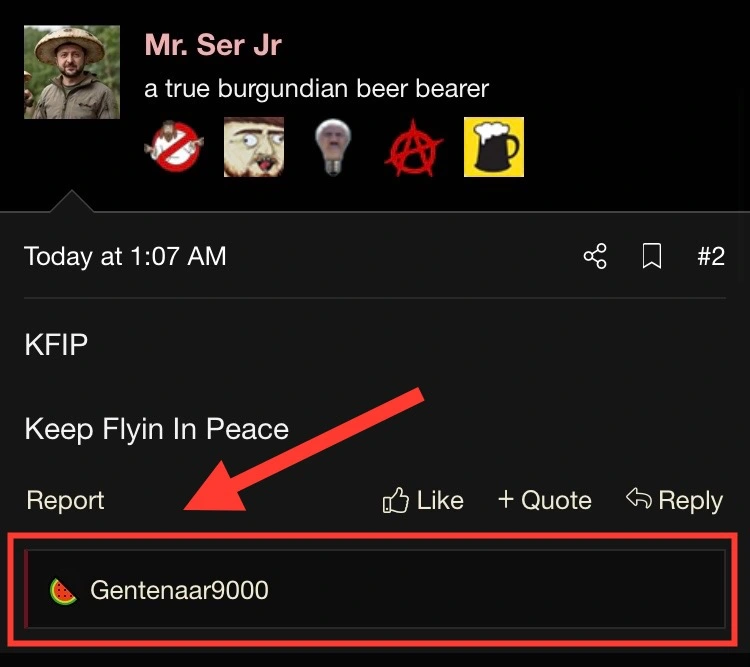The image size is (750, 667).
Task: Click the watermelon reaction icon
Action: pos(63,591)
